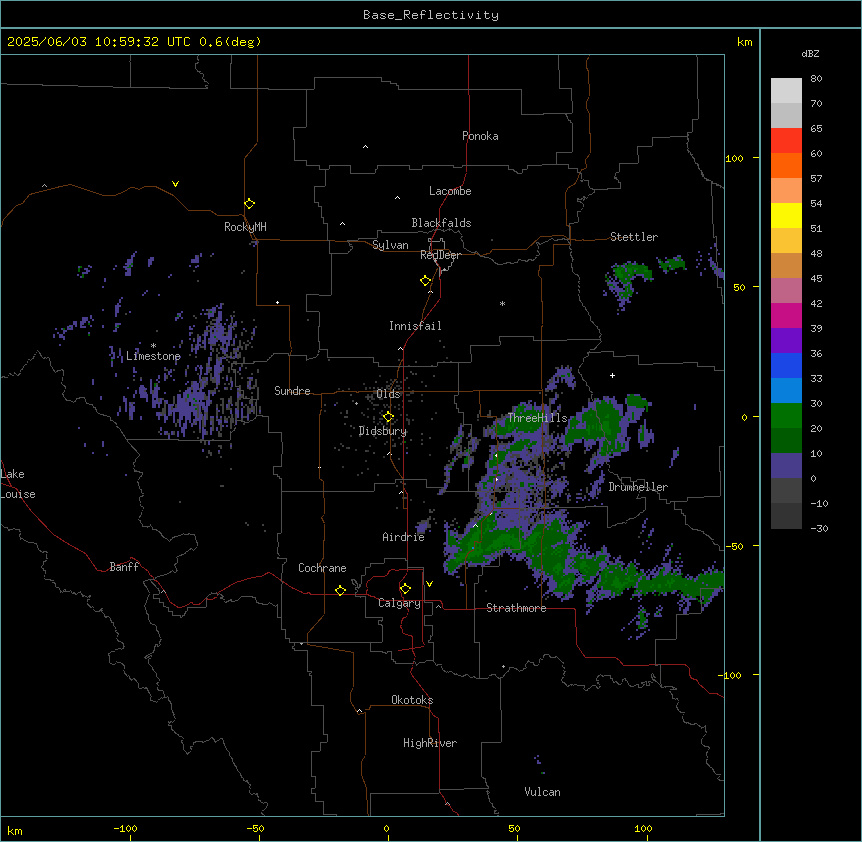
Task: Click the 2025/06/03 10:59:32 UTC timestamp
Action: (x=100, y=42)
